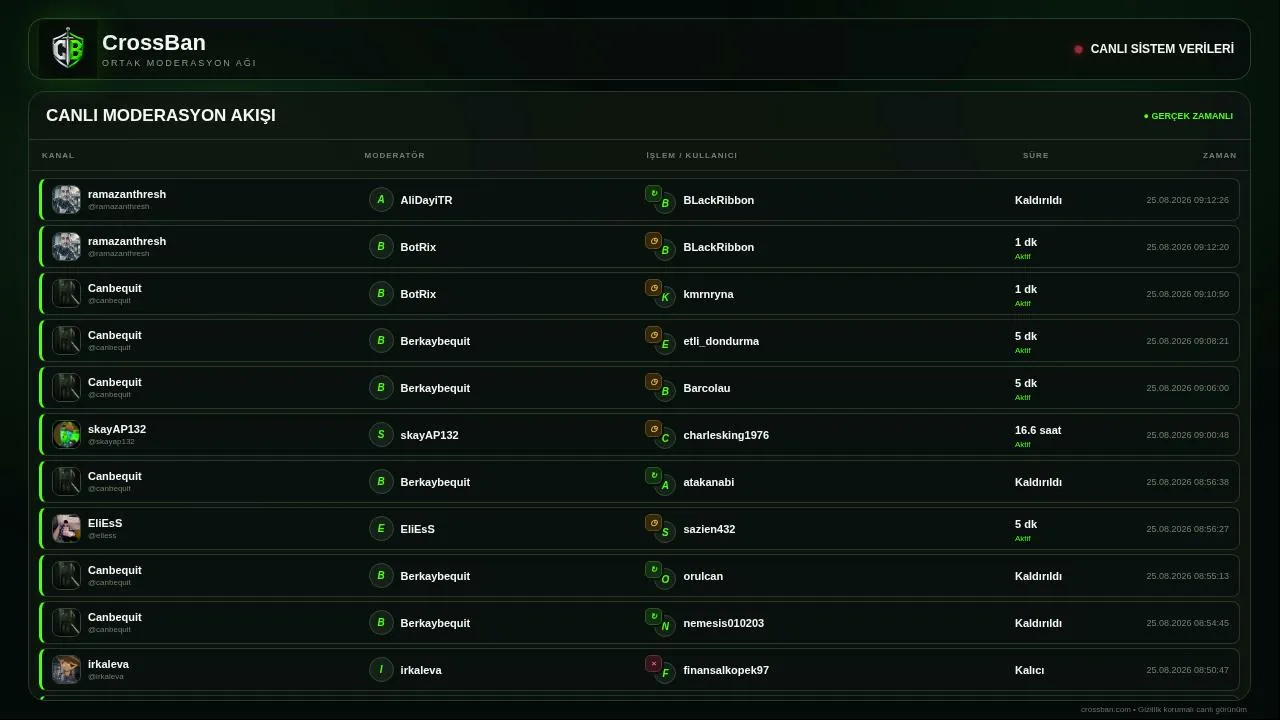The width and height of the screenshot is (1280, 720).
Task: Click unban icon beside orulcan
Action: (x=653, y=569)
